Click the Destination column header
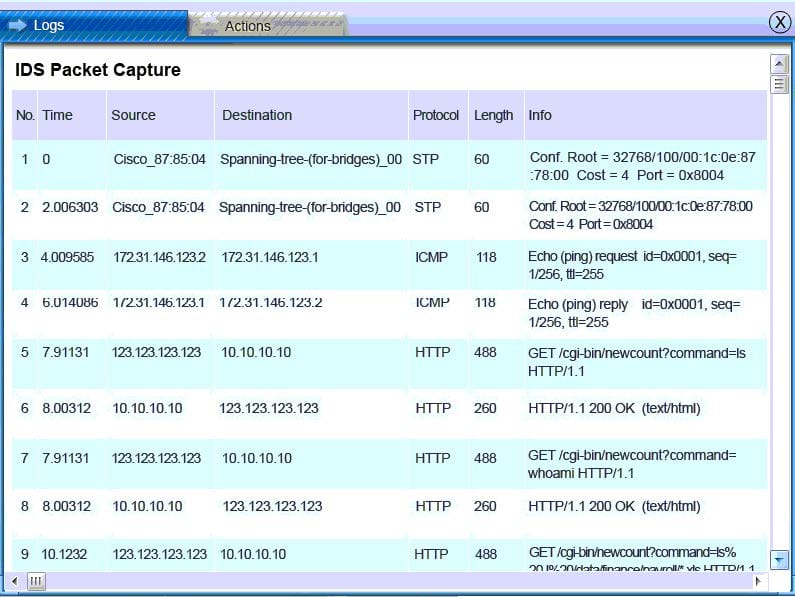The height and width of the screenshot is (597, 795). (257, 115)
